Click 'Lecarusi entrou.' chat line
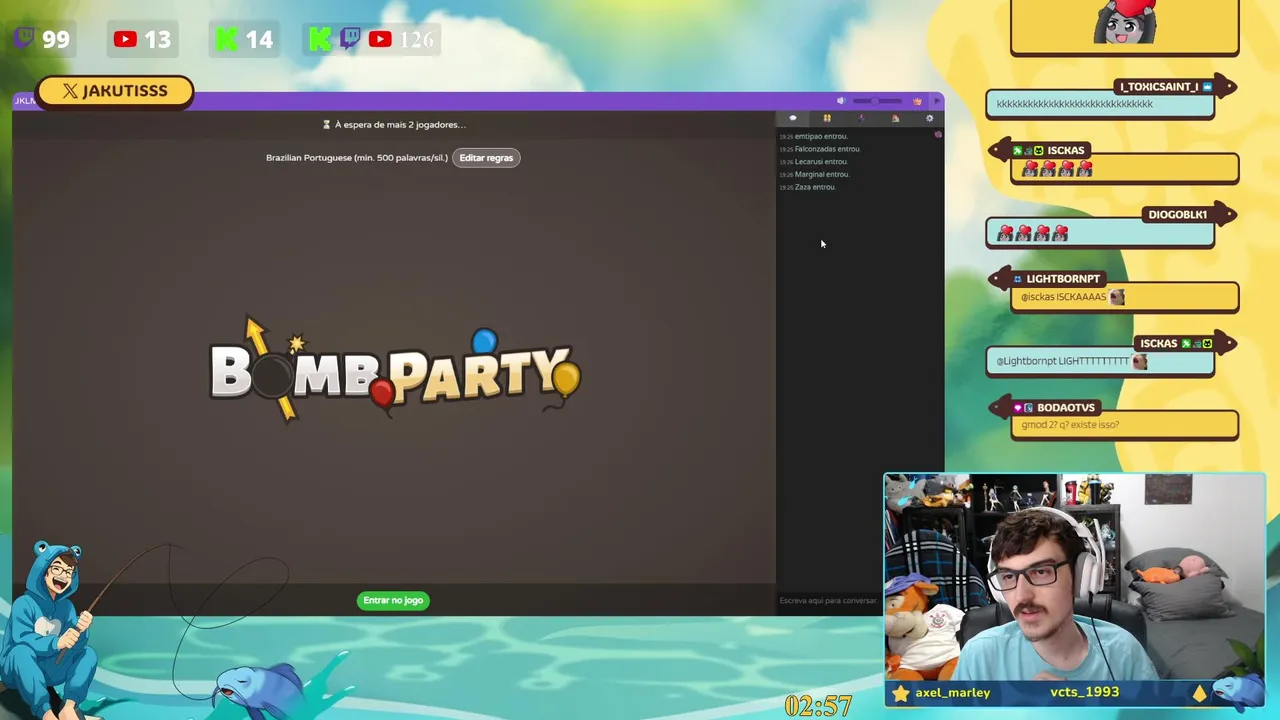The width and height of the screenshot is (1280, 720). pos(821,161)
